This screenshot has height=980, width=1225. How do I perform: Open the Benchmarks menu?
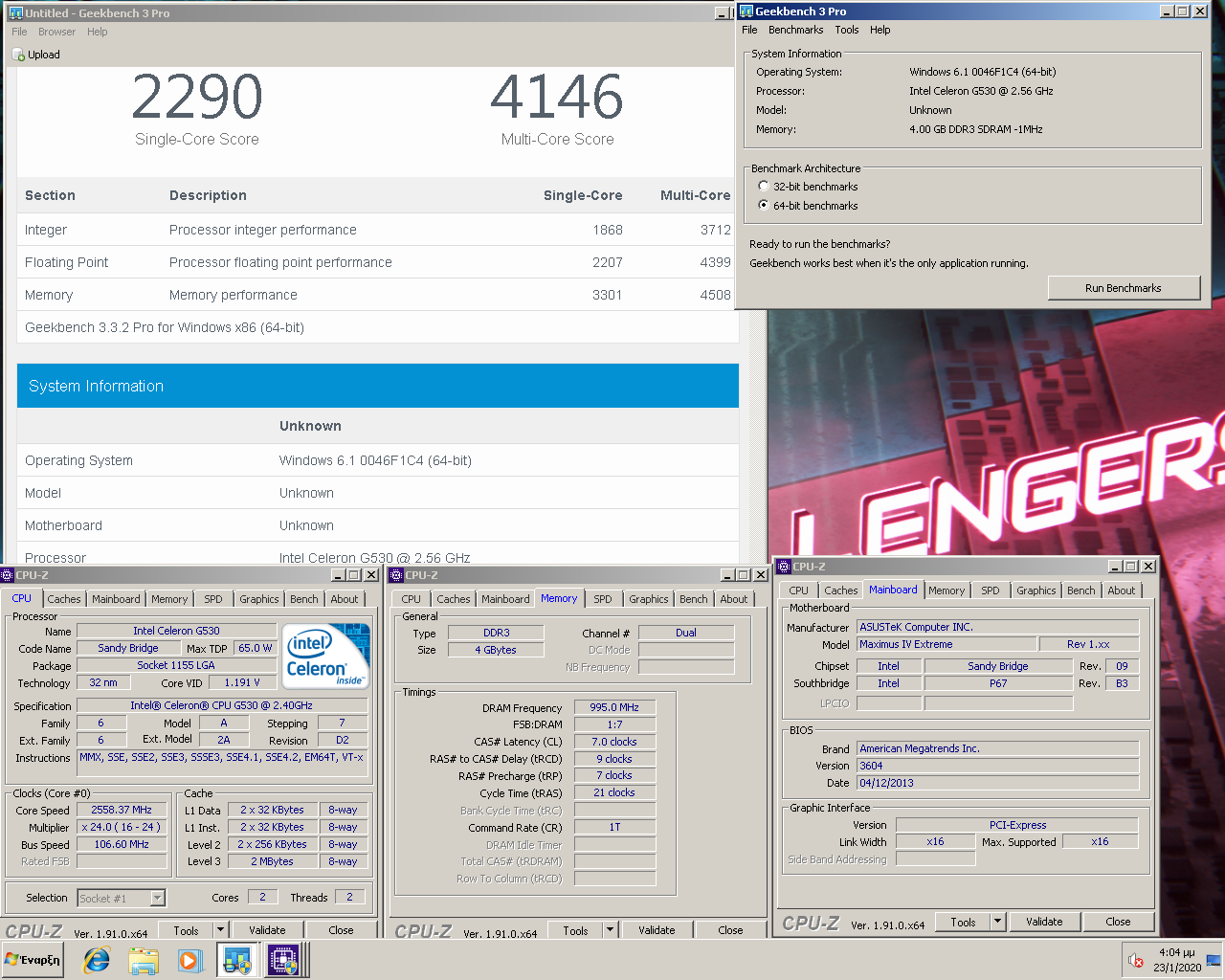pos(796,30)
